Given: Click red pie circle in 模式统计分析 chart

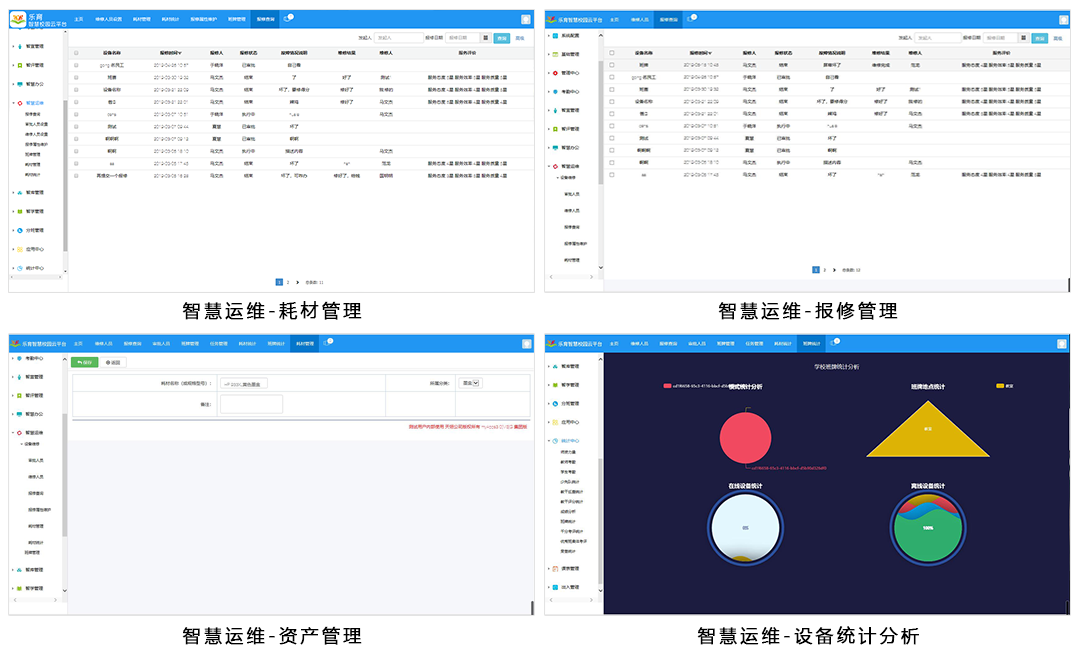Looking at the screenshot, I should coord(745,438).
